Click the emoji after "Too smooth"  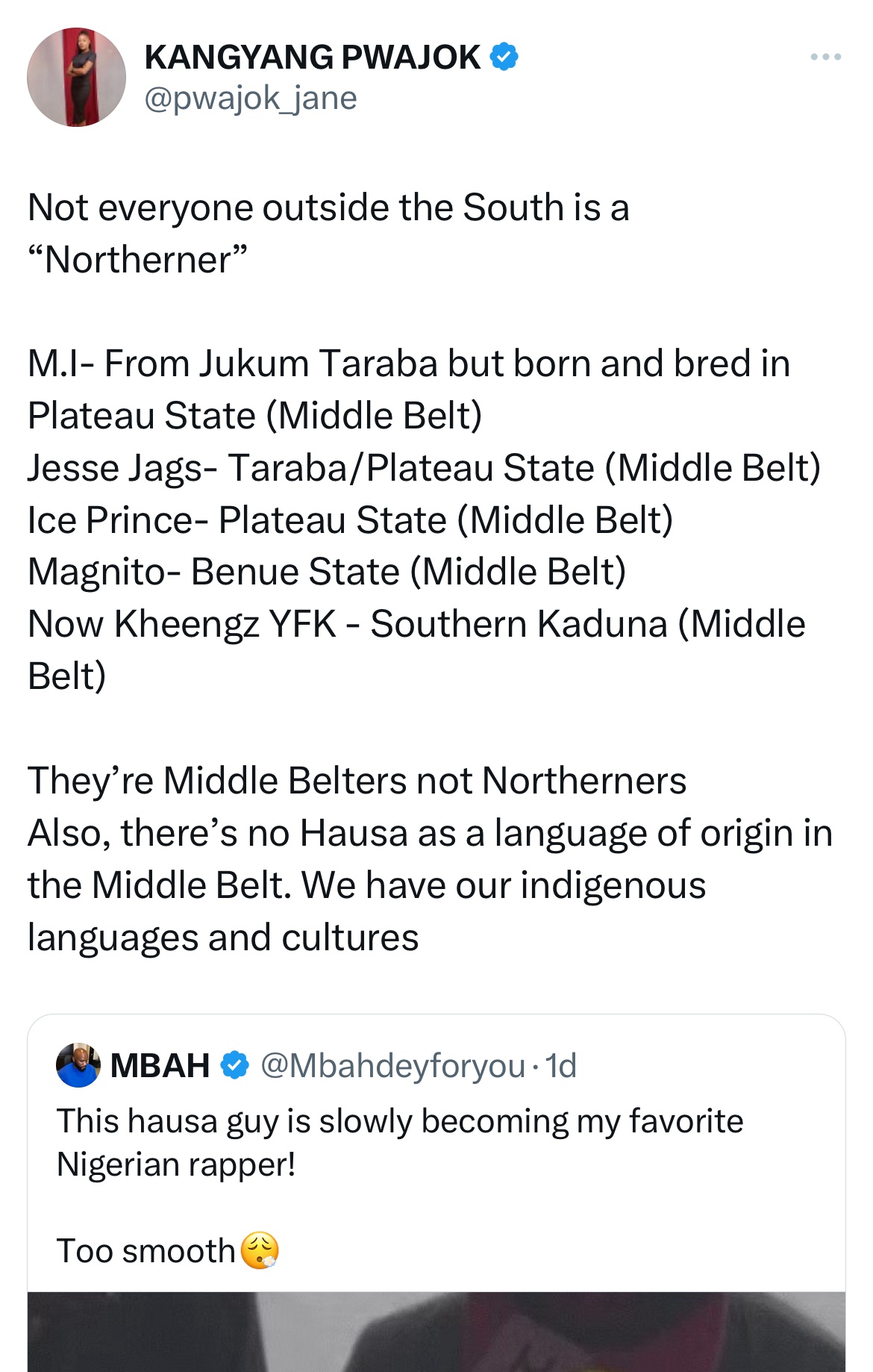click(x=260, y=1250)
